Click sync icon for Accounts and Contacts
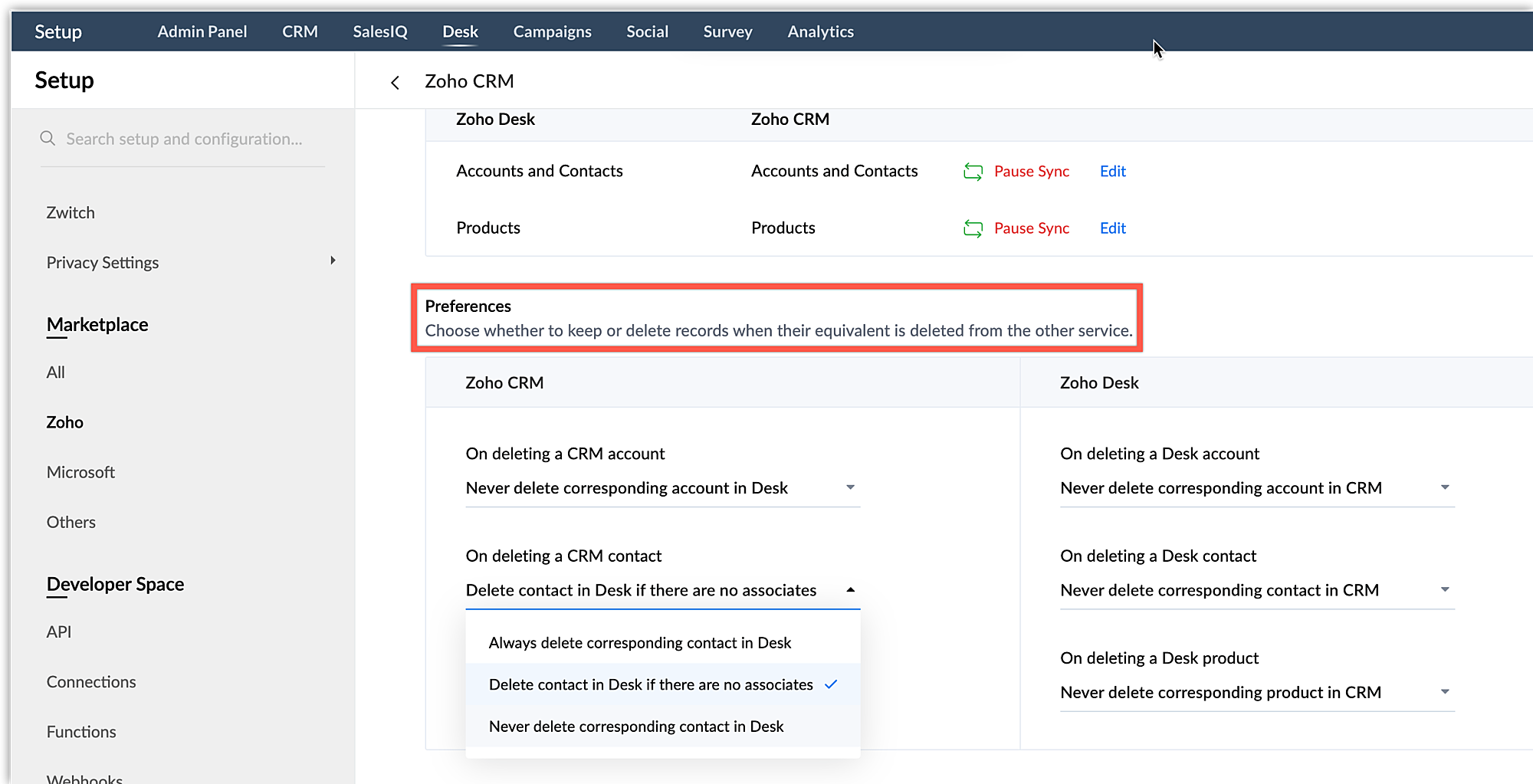 click(973, 172)
